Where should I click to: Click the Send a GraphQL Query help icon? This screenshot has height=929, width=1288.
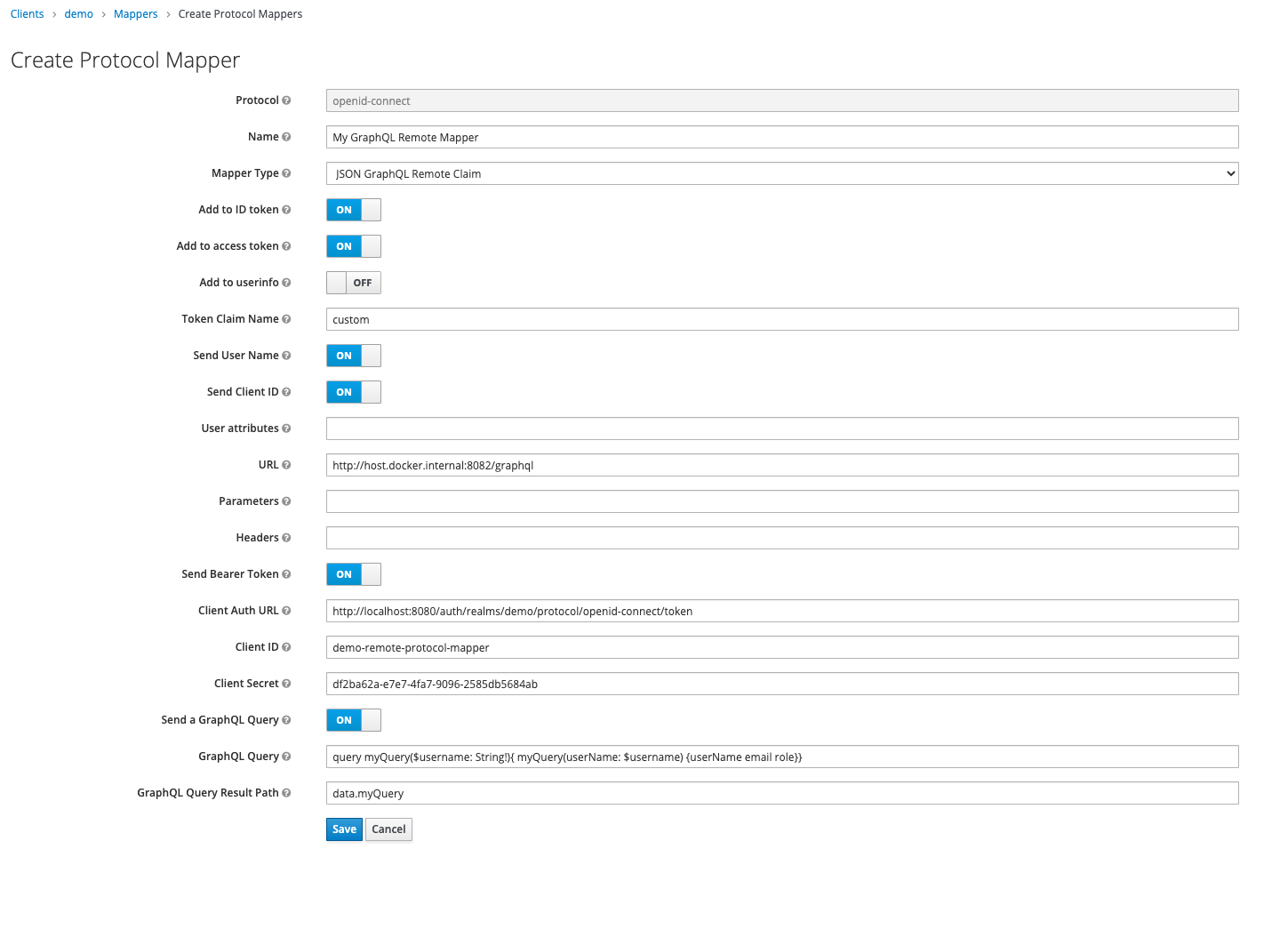(x=286, y=720)
